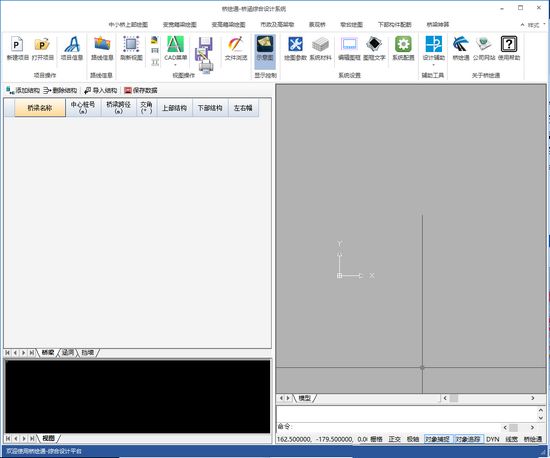Select the 下部构件配筋 ribbon tab
This screenshot has height=458, width=550.
395,25
